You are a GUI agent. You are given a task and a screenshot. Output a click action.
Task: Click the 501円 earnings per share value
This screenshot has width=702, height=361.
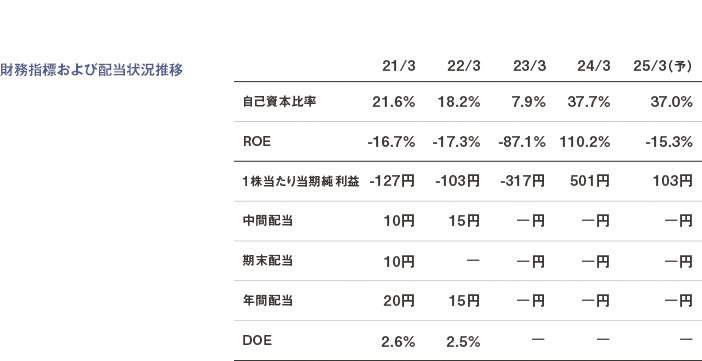tap(590, 182)
